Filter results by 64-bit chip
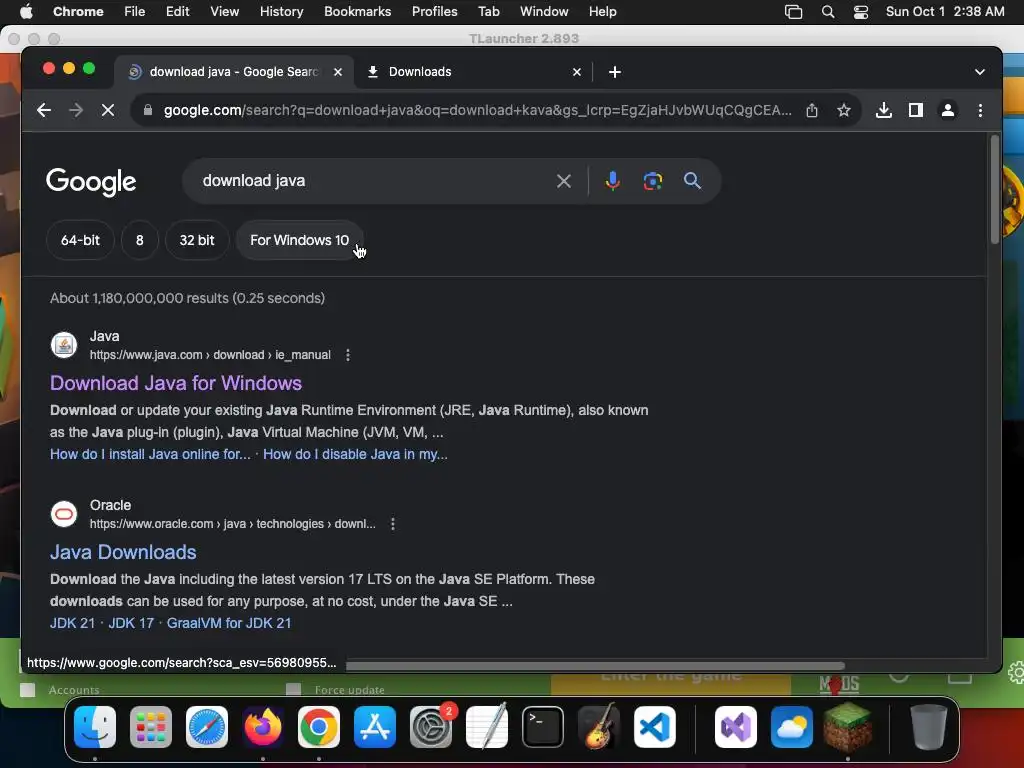 (80, 240)
